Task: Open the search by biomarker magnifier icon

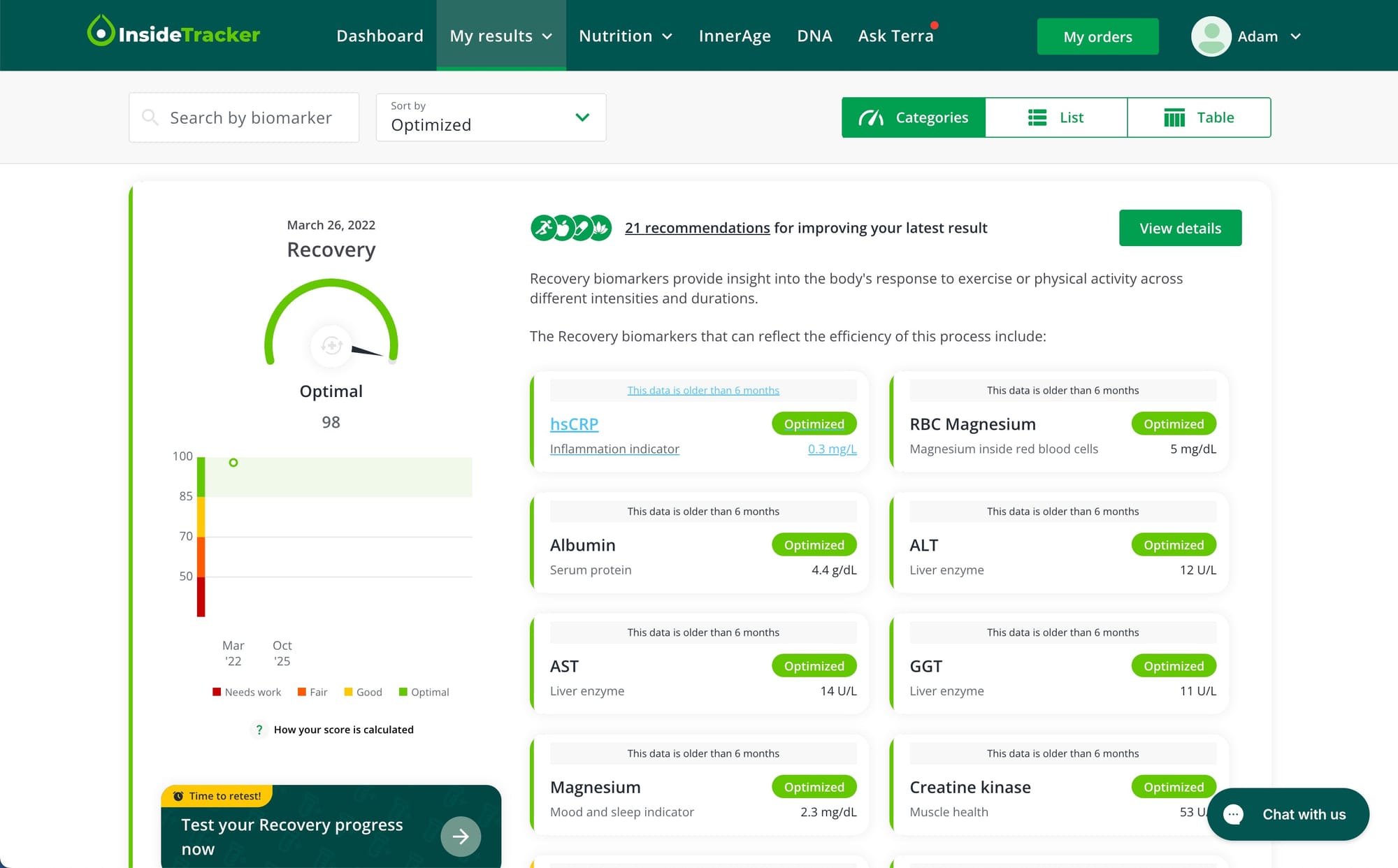Action: point(150,117)
